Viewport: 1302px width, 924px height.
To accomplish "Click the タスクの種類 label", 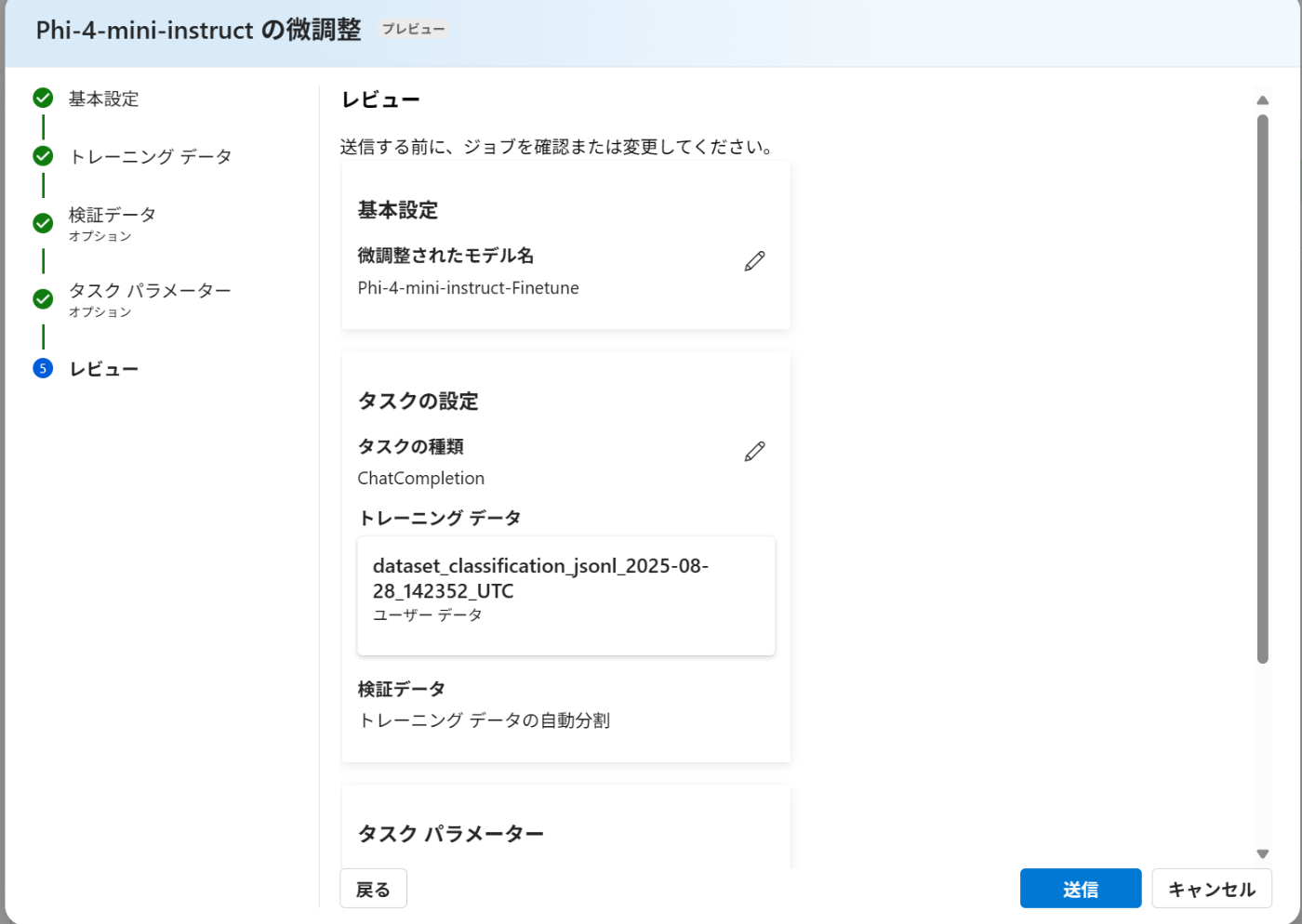I will [410, 447].
